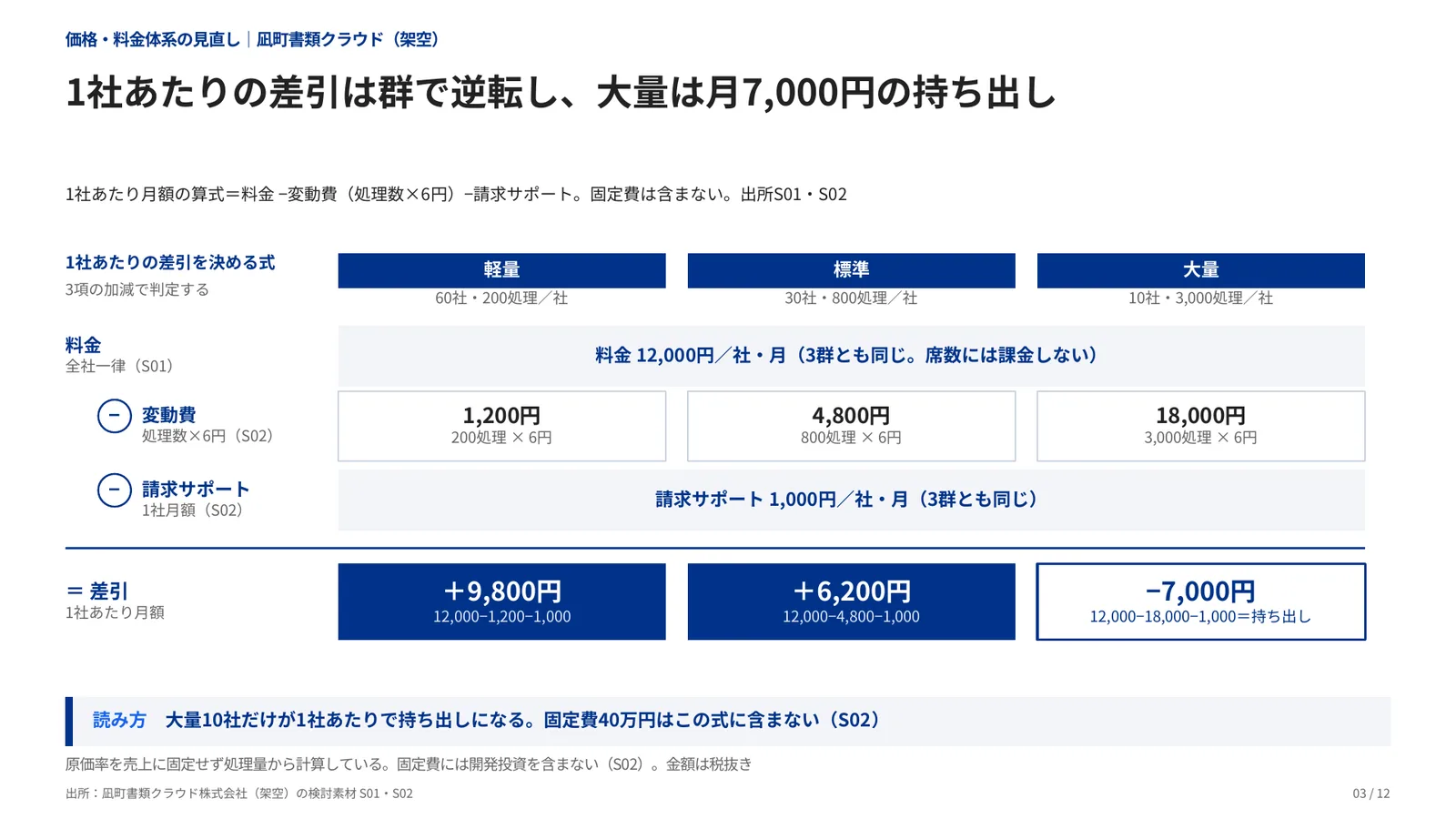Click the note 処理数×6円（S02）
The image size is (1456, 819).
point(207,436)
